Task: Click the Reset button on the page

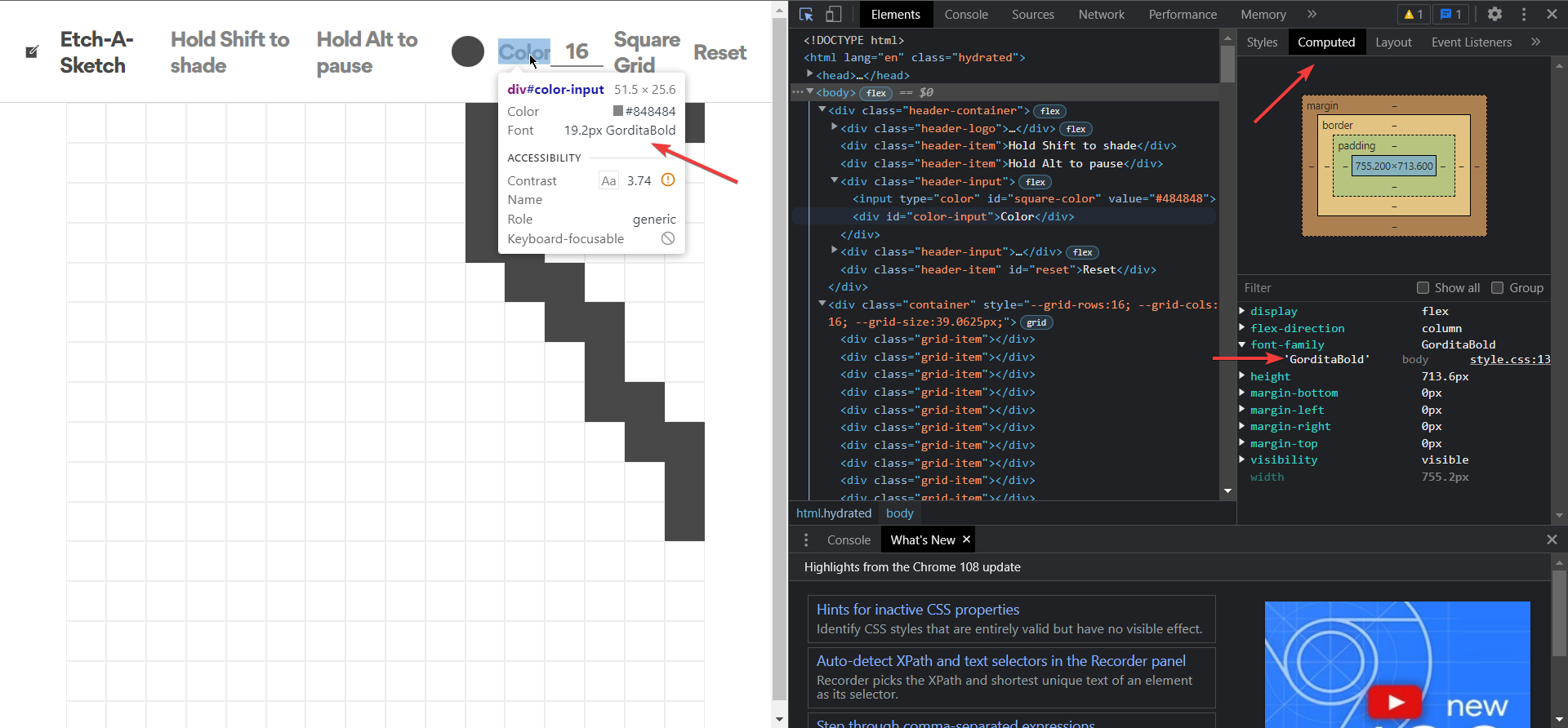Action: (720, 52)
